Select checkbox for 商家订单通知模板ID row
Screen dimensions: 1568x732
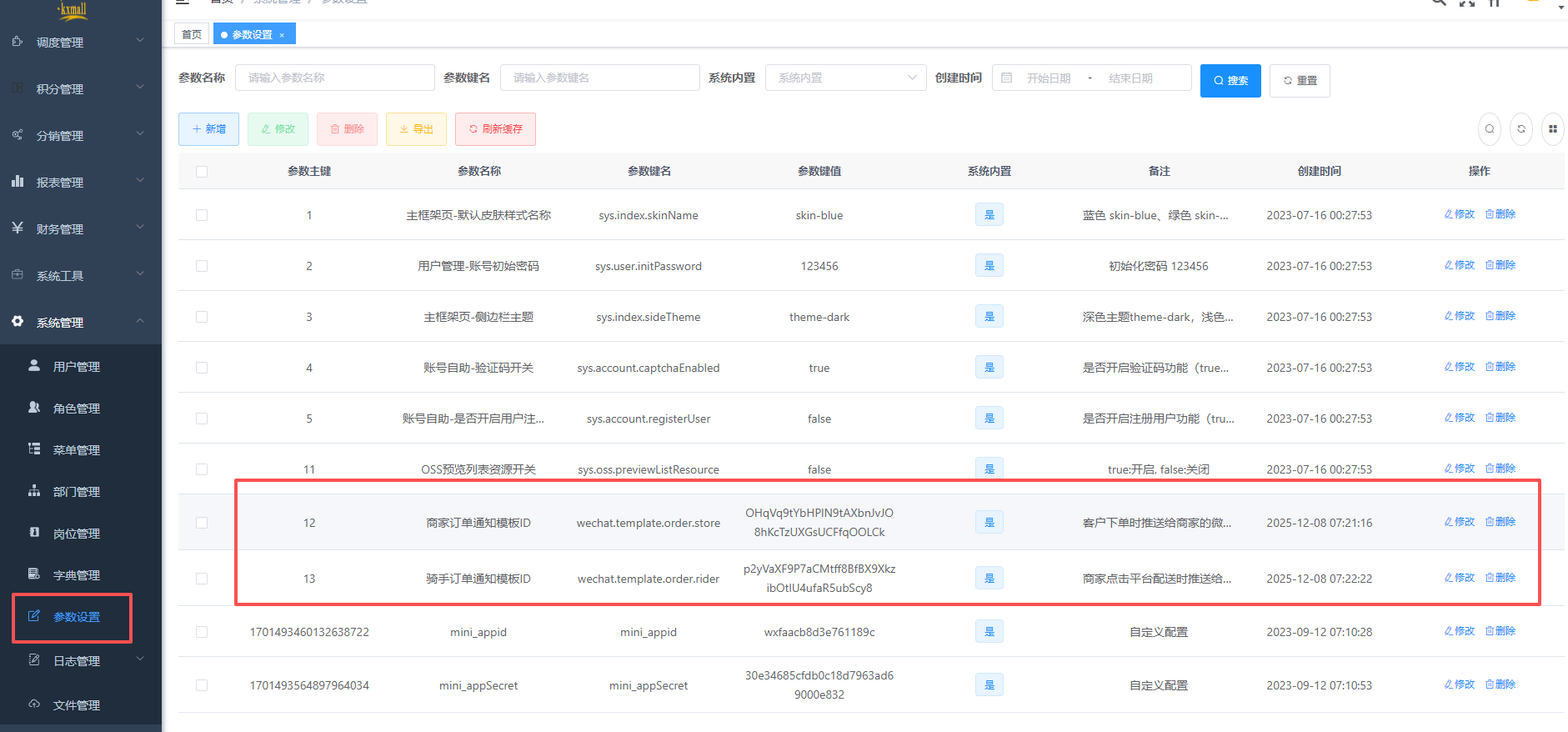[202, 523]
